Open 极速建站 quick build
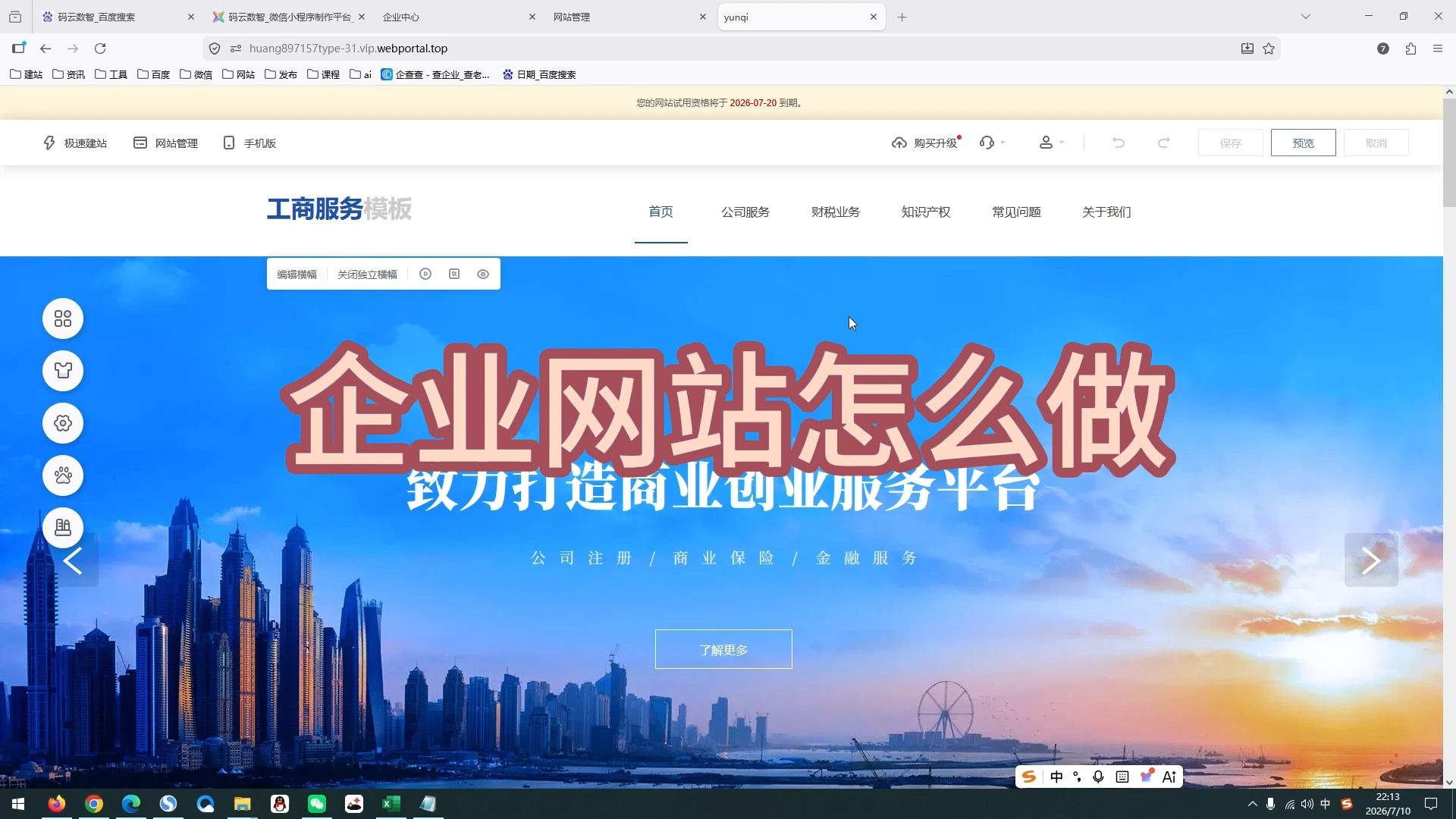The height and width of the screenshot is (819, 1456). (74, 143)
